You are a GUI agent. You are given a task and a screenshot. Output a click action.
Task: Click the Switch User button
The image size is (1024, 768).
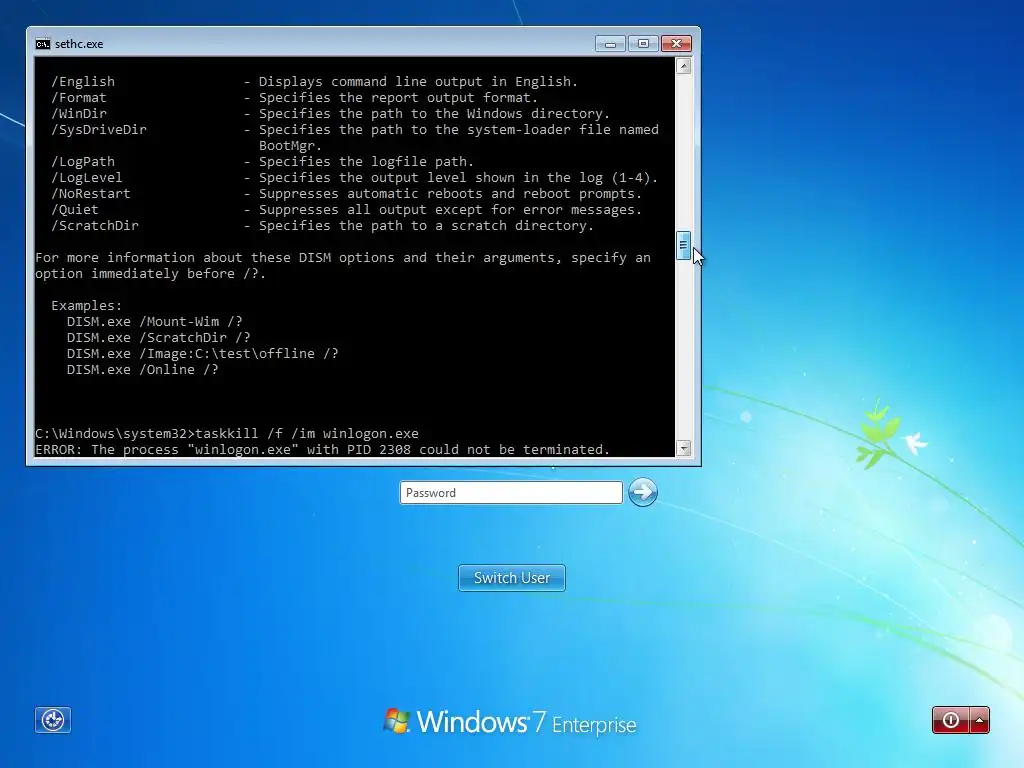512,578
